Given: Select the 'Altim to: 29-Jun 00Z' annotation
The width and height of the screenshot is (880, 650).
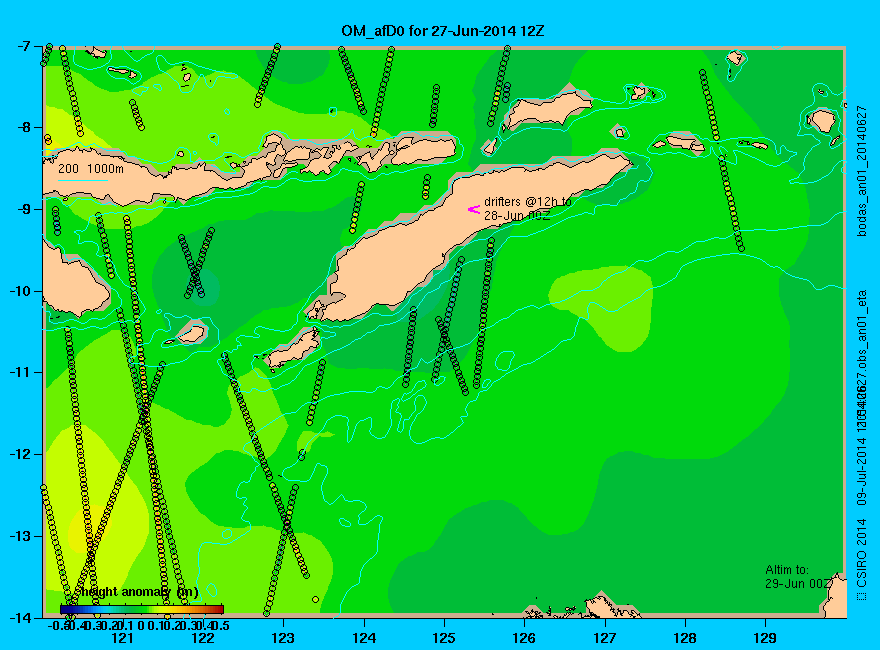Looking at the screenshot, I should [797, 576].
